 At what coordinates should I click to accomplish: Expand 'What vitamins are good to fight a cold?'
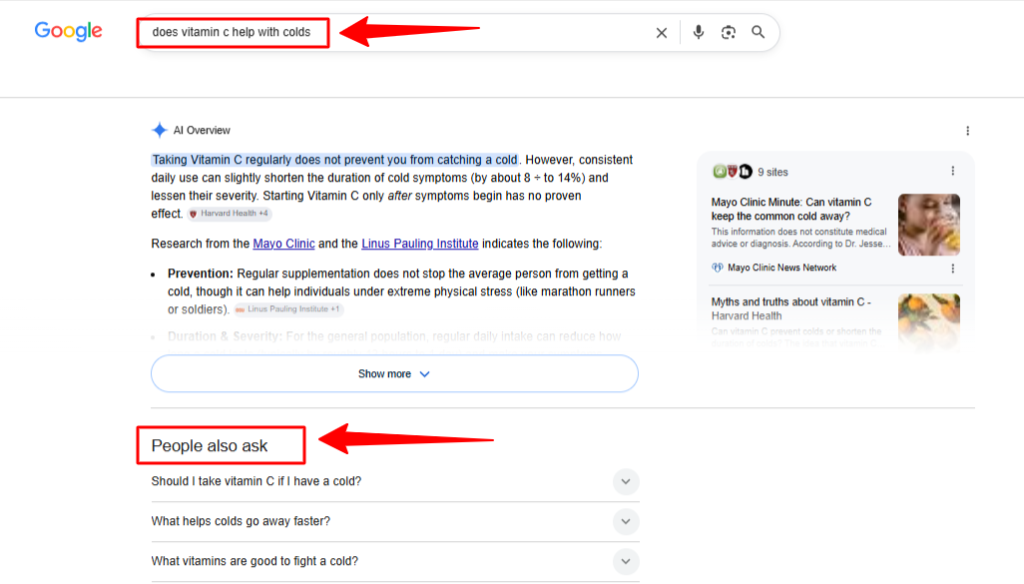[395, 561]
